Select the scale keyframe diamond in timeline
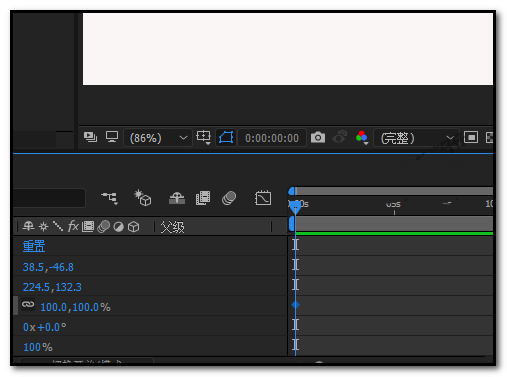507x377 pixels. 295,305
